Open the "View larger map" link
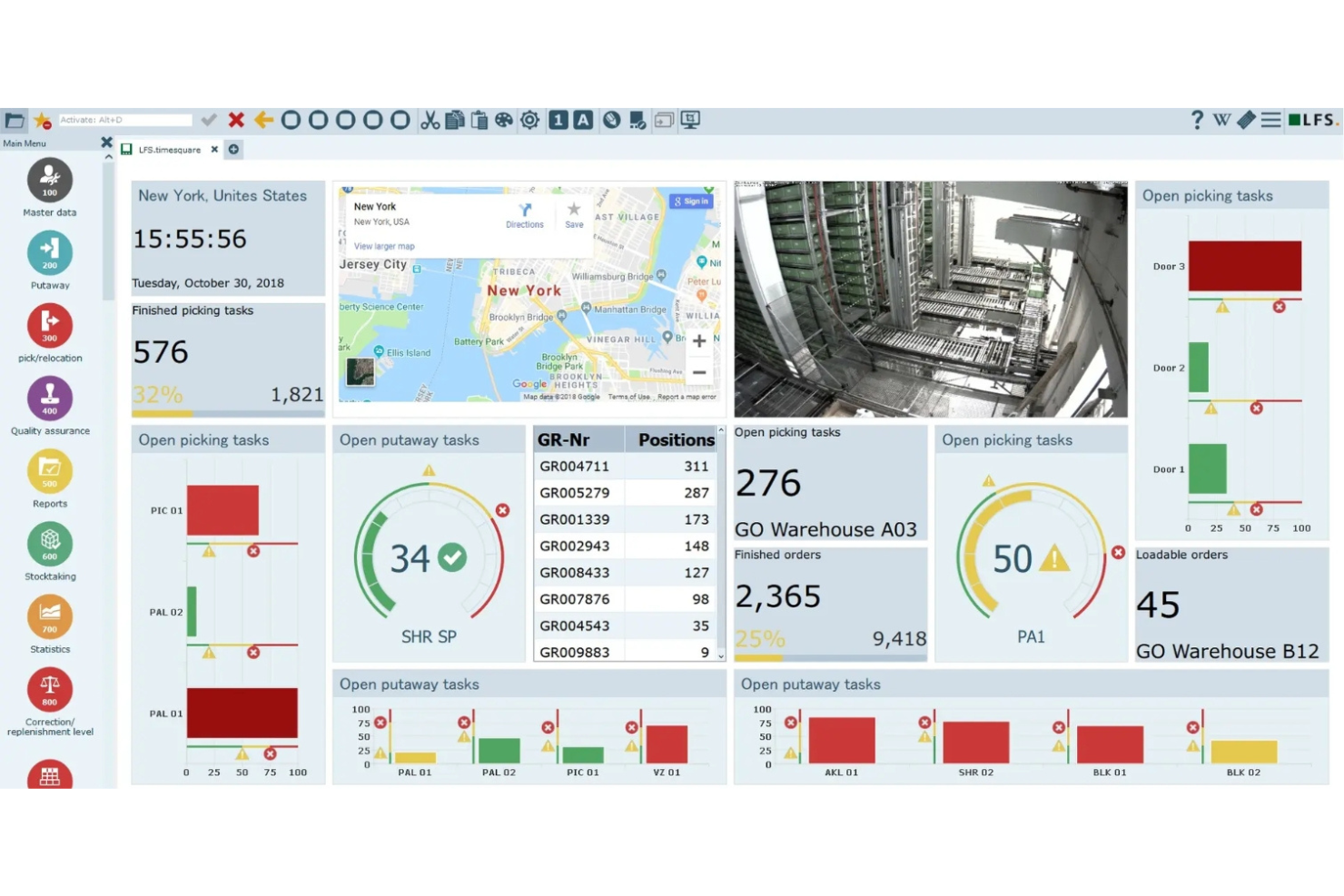This screenshot has height=896, width=1344. [383, 245]
